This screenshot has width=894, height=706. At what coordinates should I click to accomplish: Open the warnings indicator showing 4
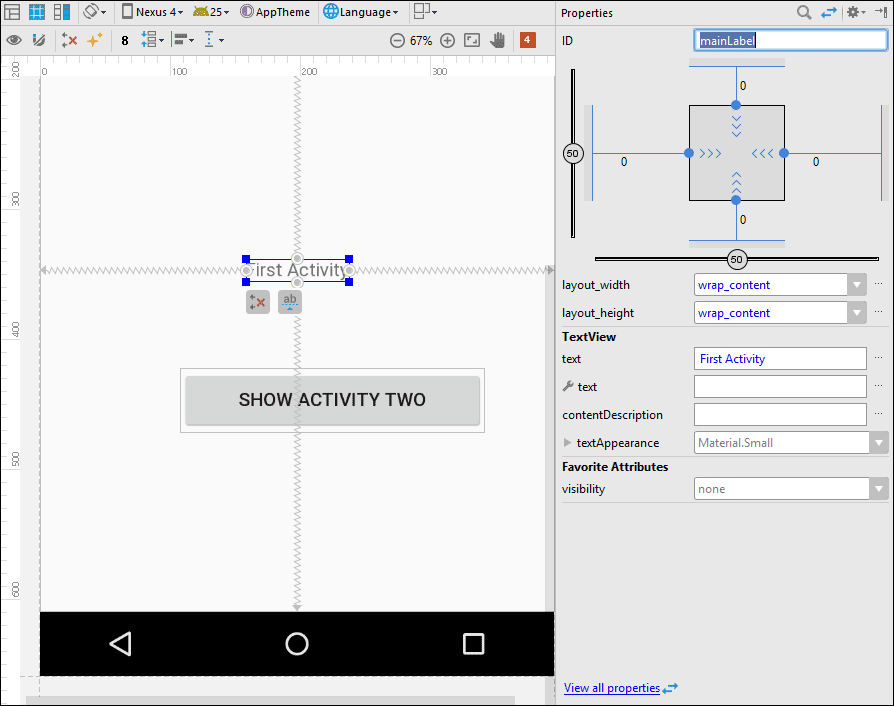tap(527, 40)
